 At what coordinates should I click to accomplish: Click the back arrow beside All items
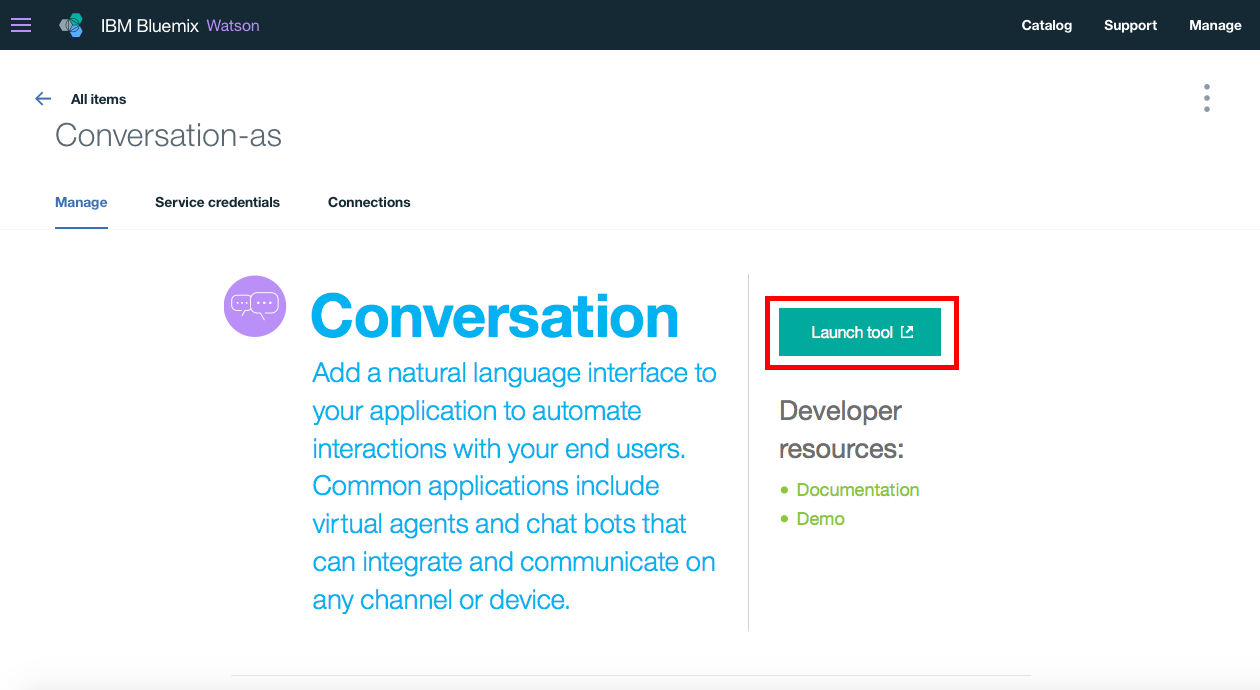pos(43,99)
